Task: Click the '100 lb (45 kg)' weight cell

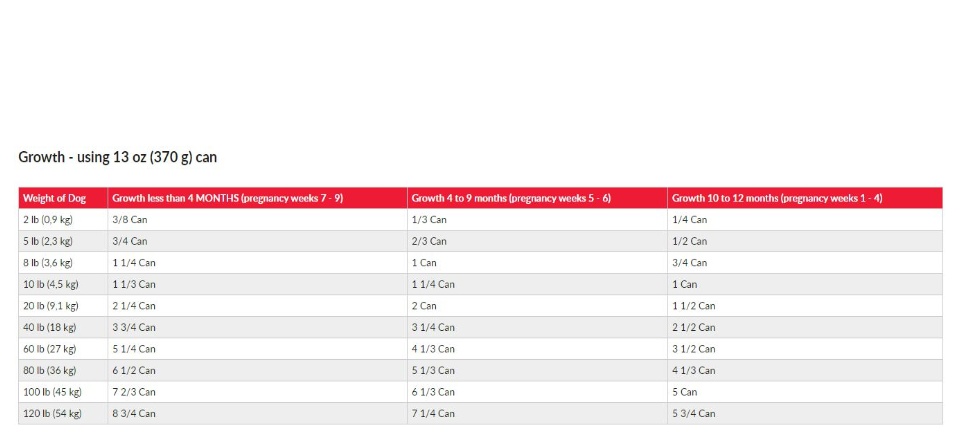Action: [52, 392]
